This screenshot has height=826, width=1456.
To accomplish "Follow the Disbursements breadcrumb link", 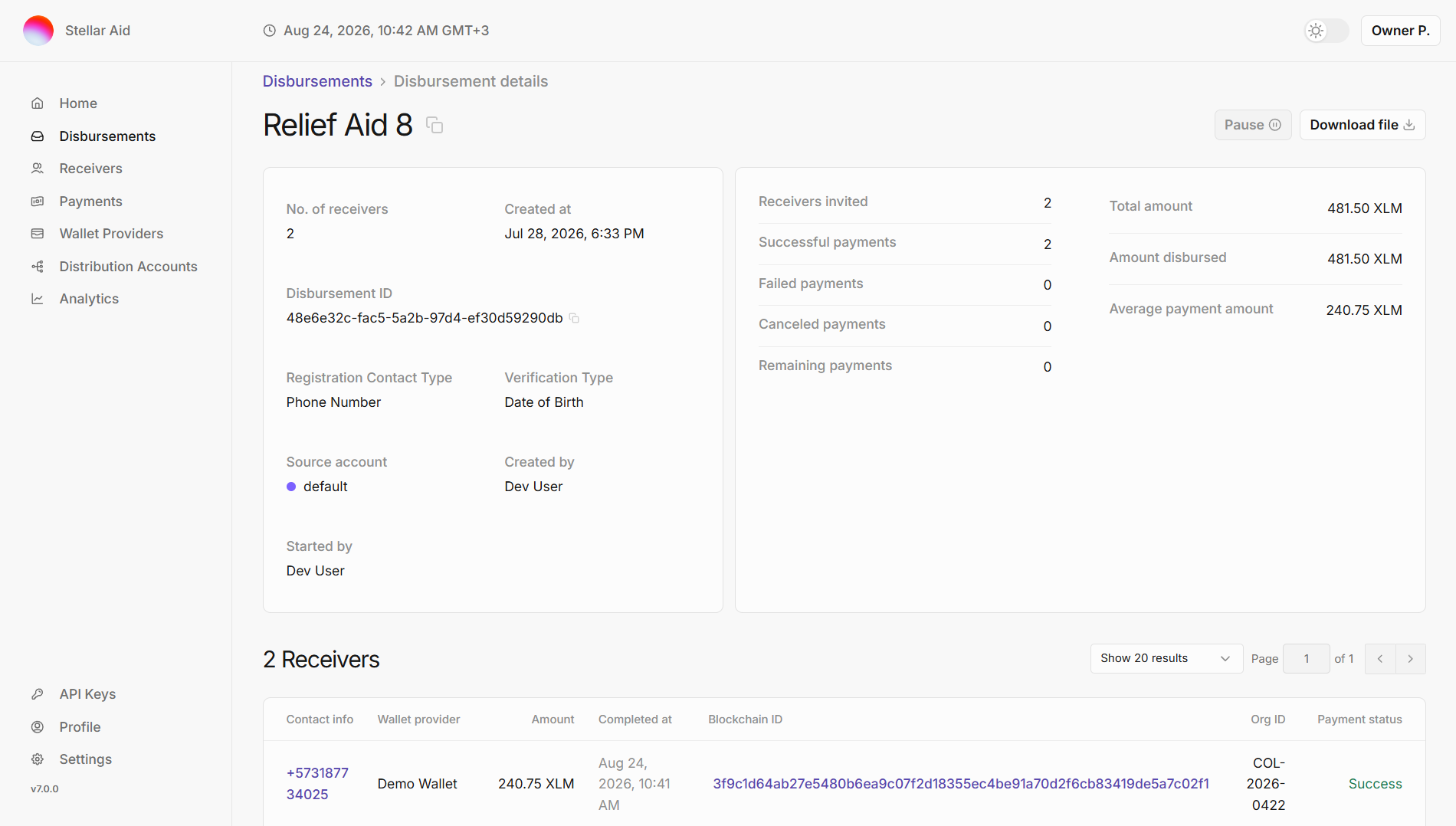I will pyautogui.click(x=317, y=81).
